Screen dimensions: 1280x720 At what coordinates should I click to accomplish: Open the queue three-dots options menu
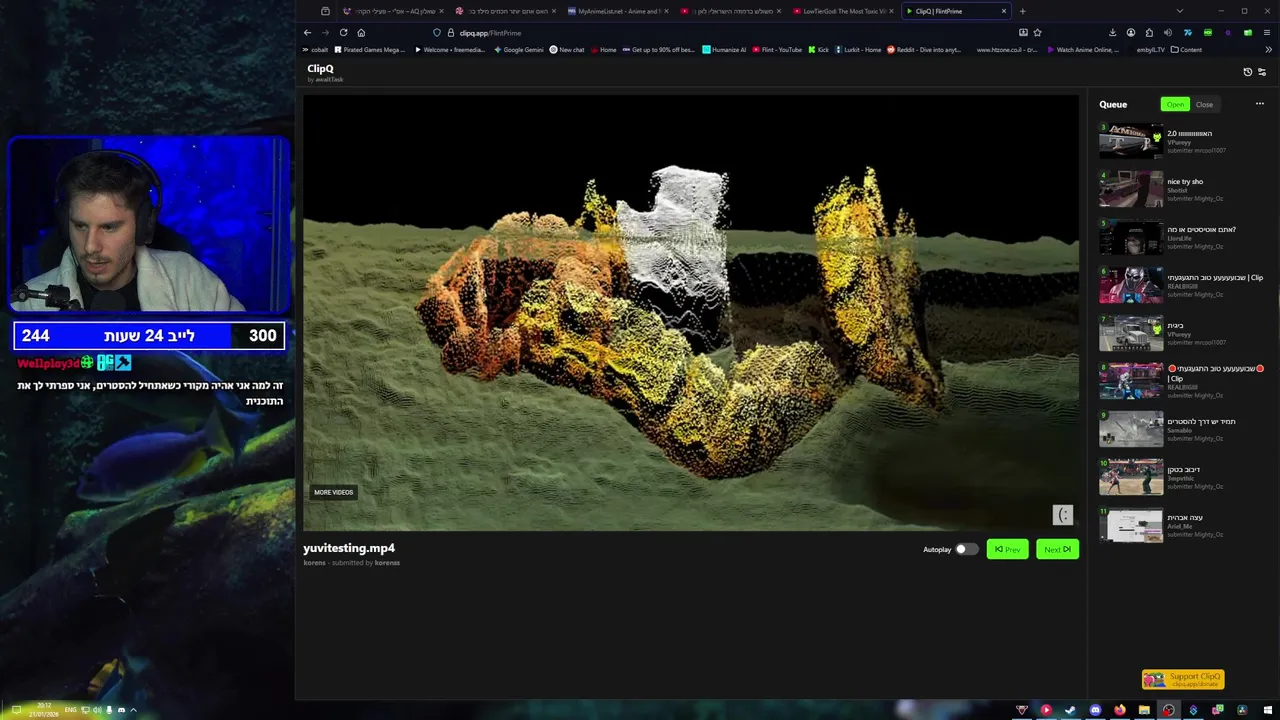tap(1259, 104)
